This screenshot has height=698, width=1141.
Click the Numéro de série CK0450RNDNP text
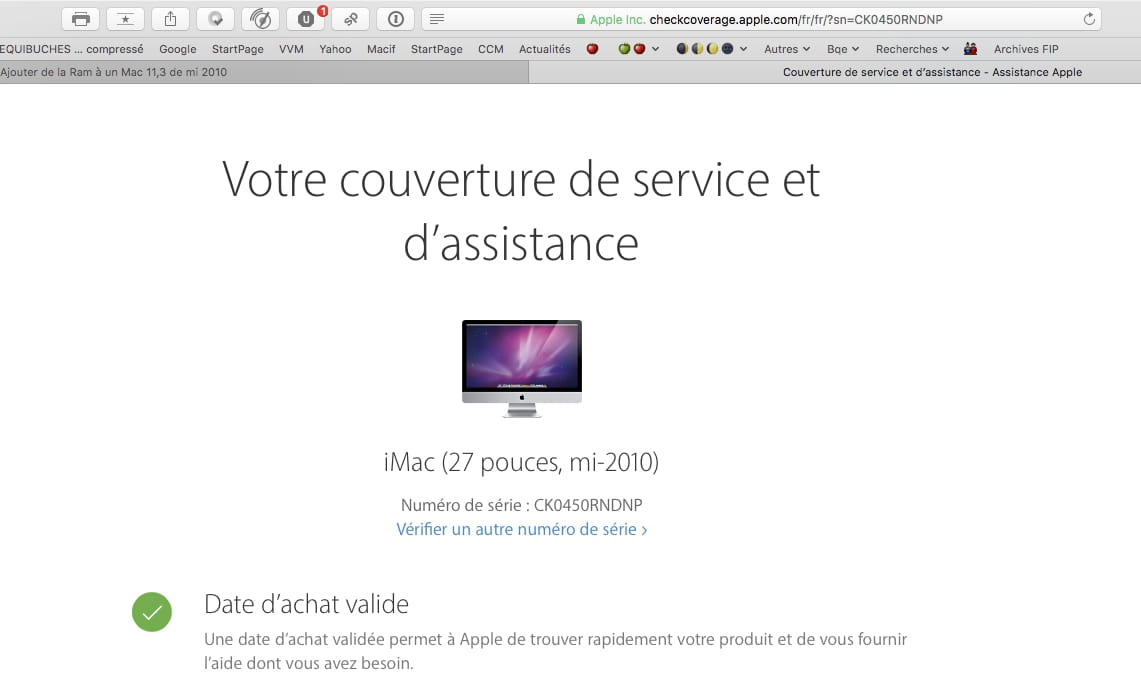[x=521, y=505]
